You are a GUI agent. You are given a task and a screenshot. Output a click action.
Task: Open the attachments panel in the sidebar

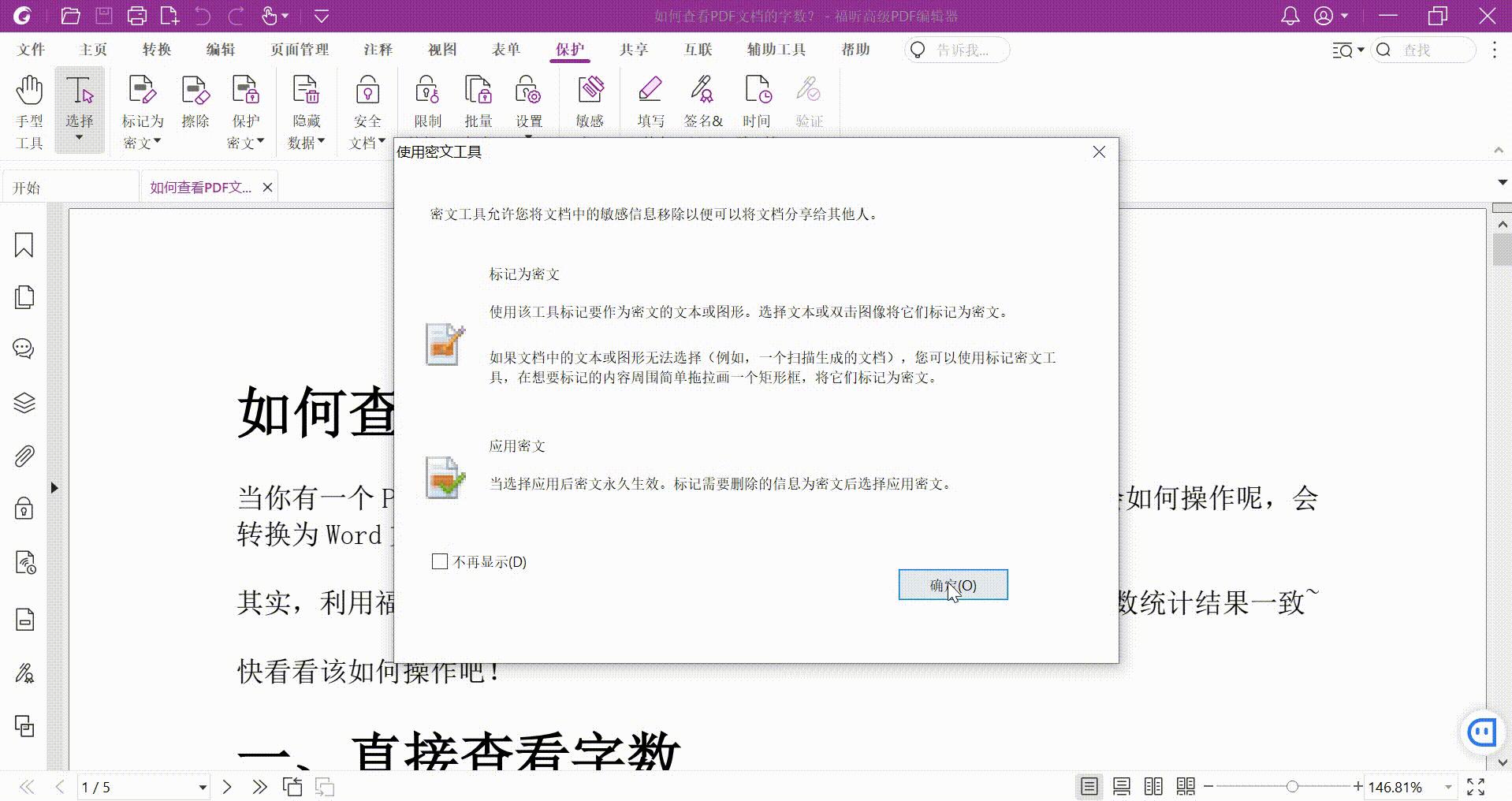point(24,456)
